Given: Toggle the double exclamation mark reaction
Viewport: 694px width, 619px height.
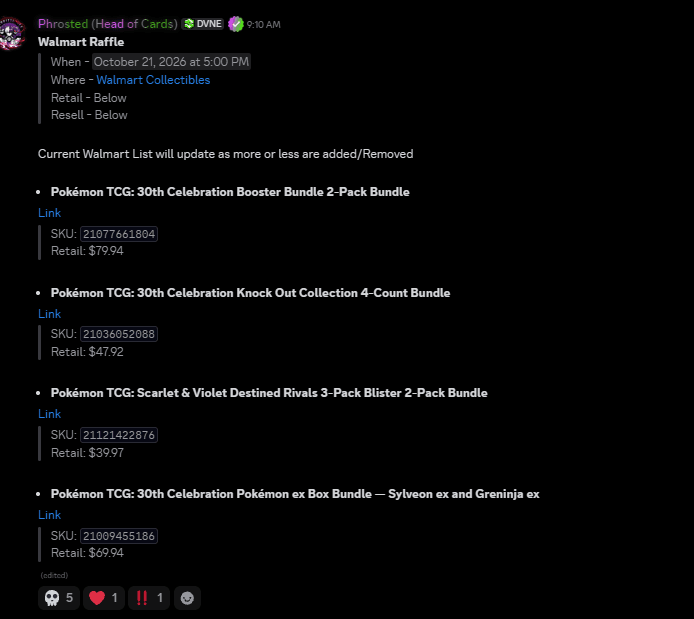Looking at the screenshot, I should tap(149, 598).
